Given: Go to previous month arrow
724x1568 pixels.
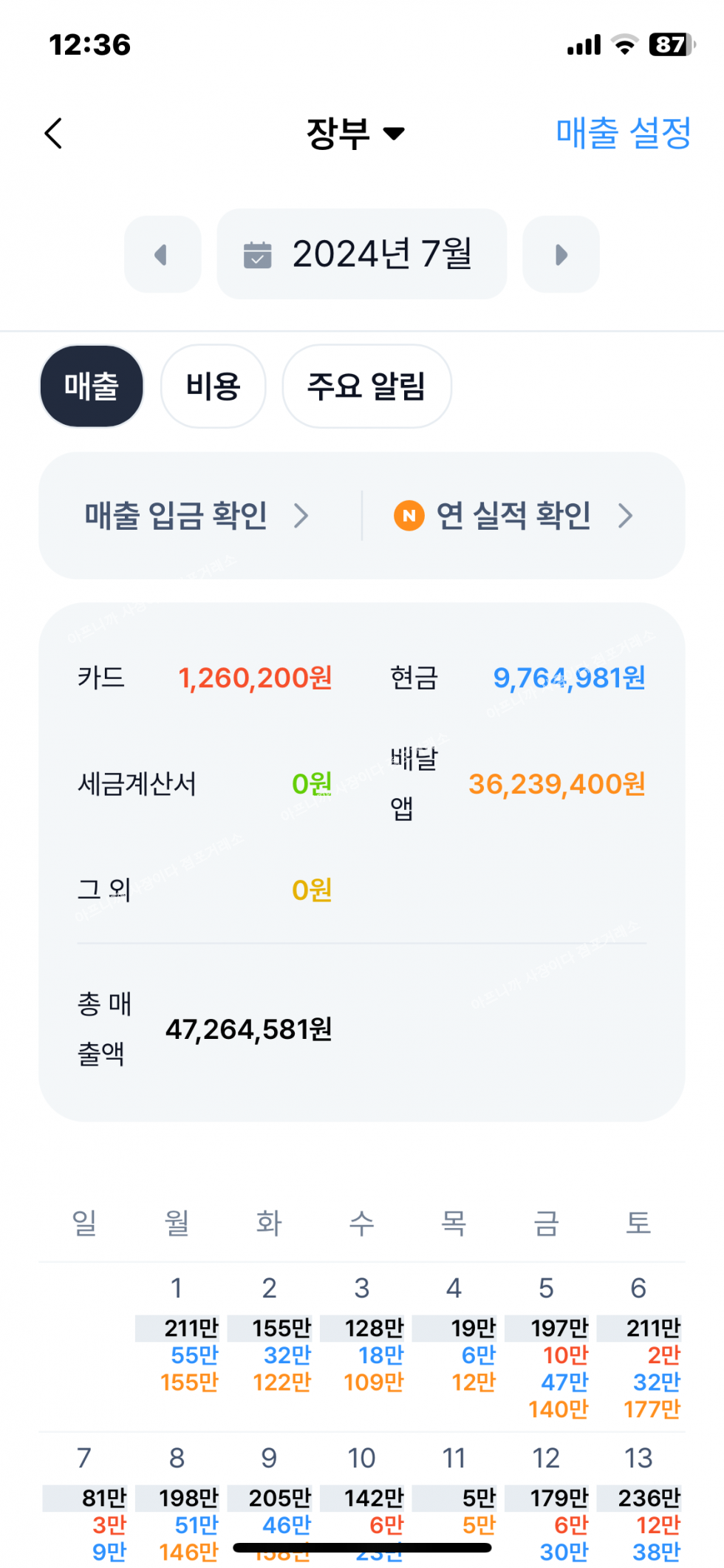Looking at the screenshot, I should [x=162, y=255].
